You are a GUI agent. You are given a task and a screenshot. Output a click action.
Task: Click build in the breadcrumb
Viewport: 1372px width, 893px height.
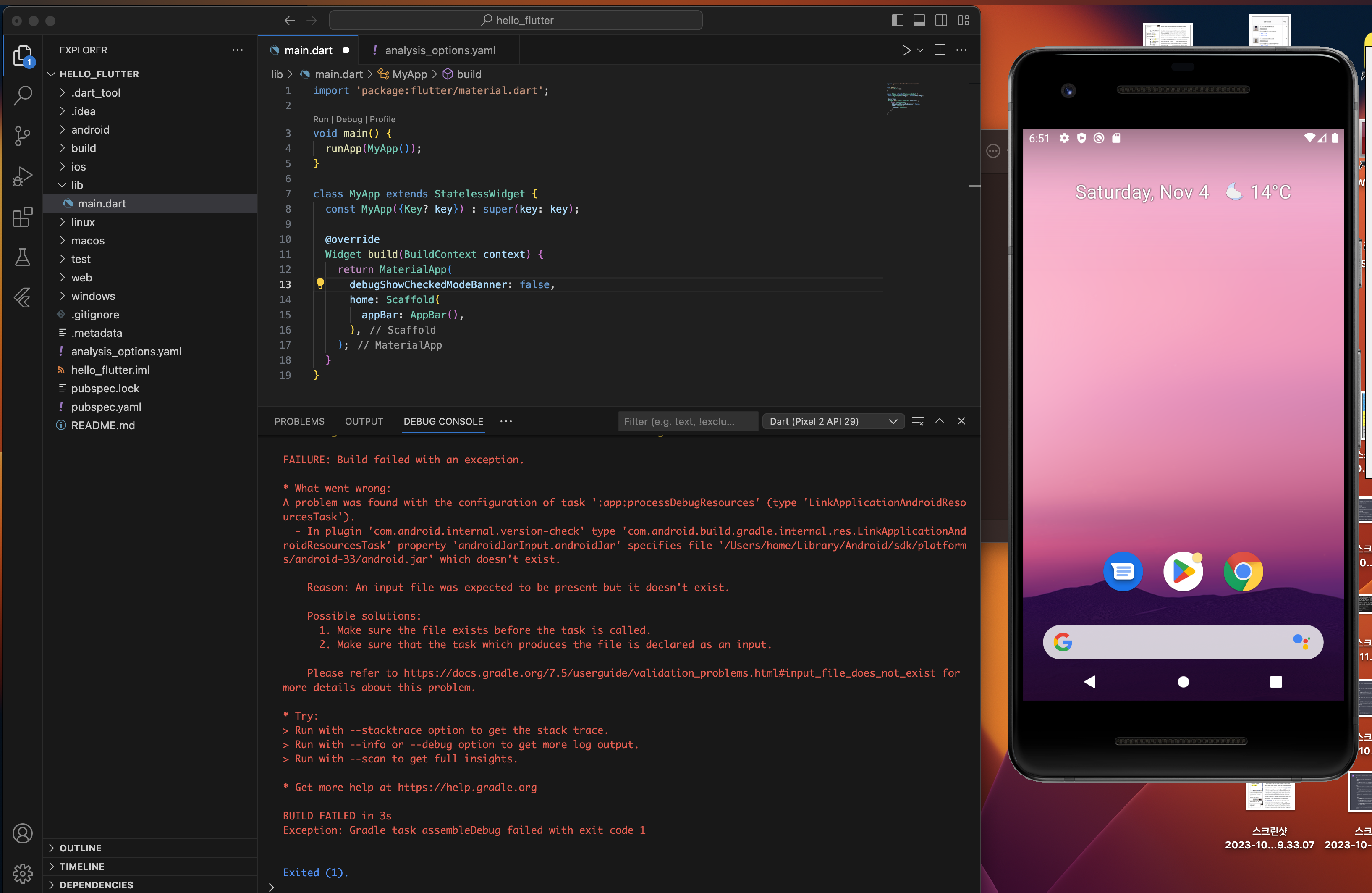tap(469, 74)
